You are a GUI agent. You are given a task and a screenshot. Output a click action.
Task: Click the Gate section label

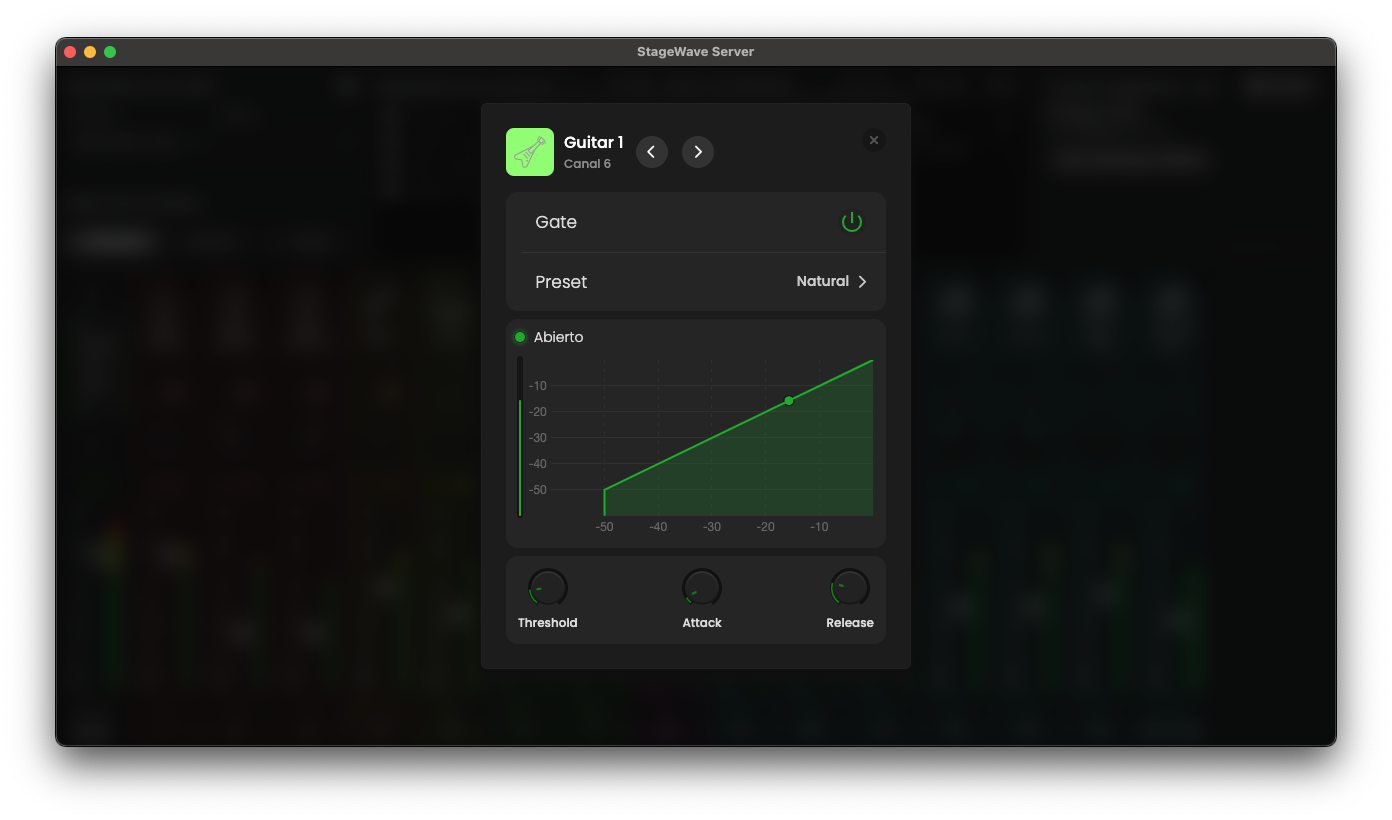coord(556,222)
